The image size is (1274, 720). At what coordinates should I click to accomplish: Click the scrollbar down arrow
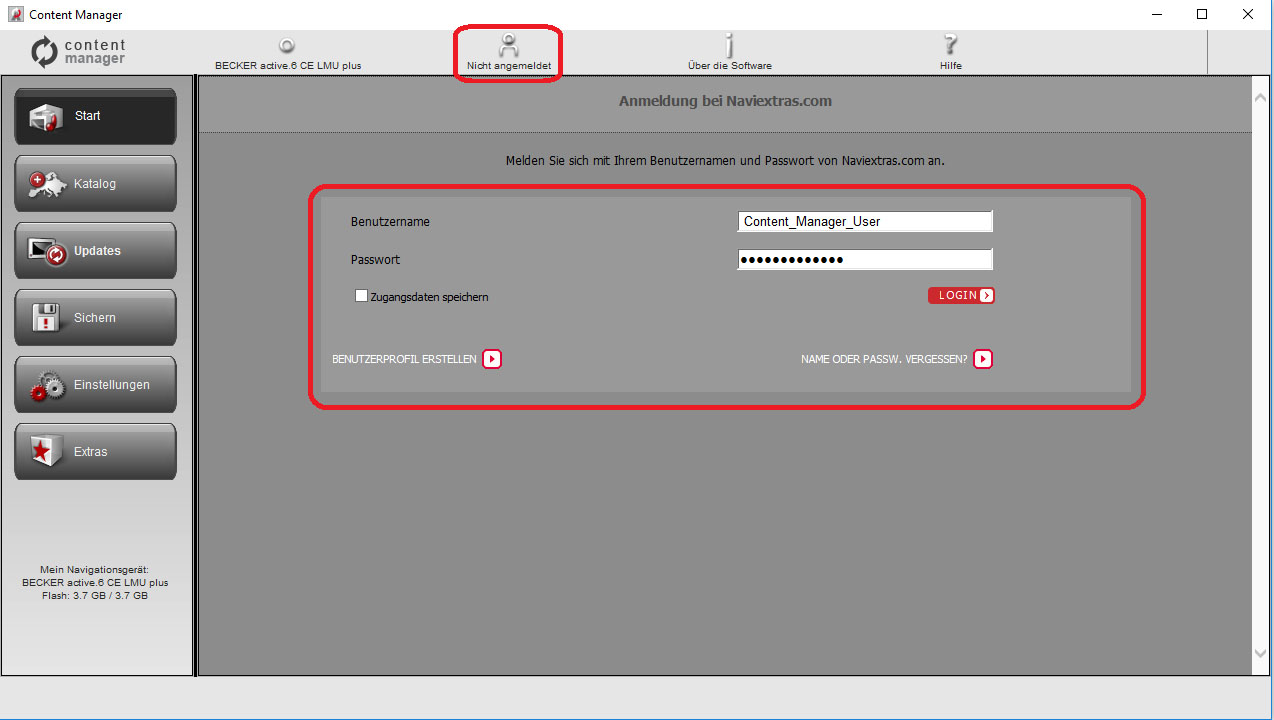pyautogui.click(x=1260, y=653)
